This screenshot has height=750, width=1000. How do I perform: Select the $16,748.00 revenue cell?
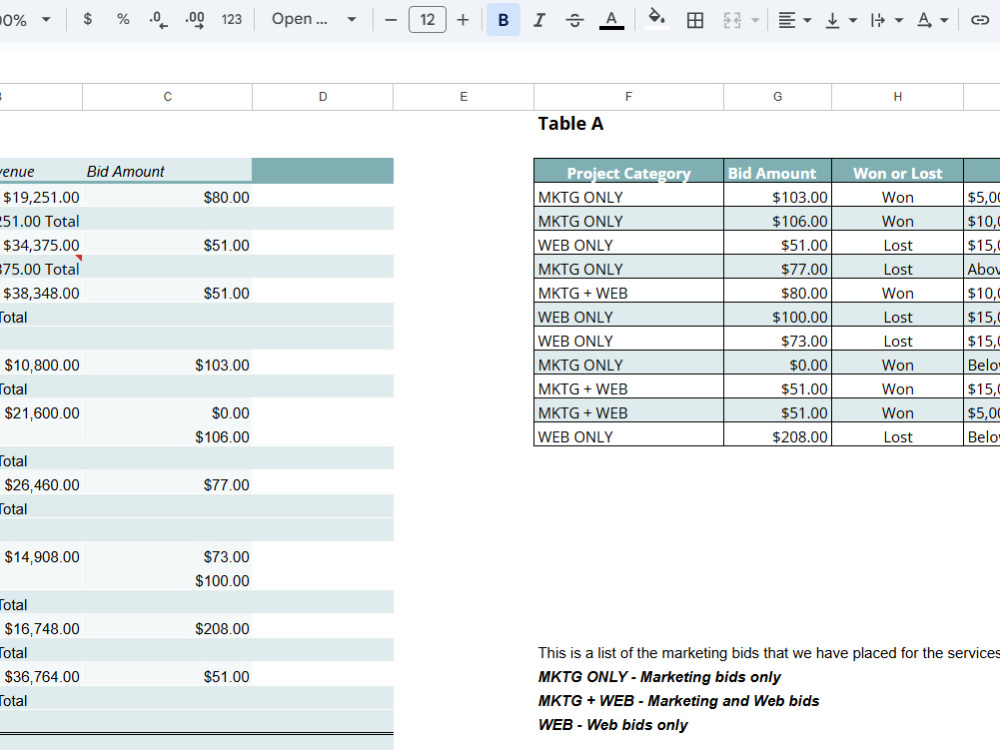click(x=41, y=628)
